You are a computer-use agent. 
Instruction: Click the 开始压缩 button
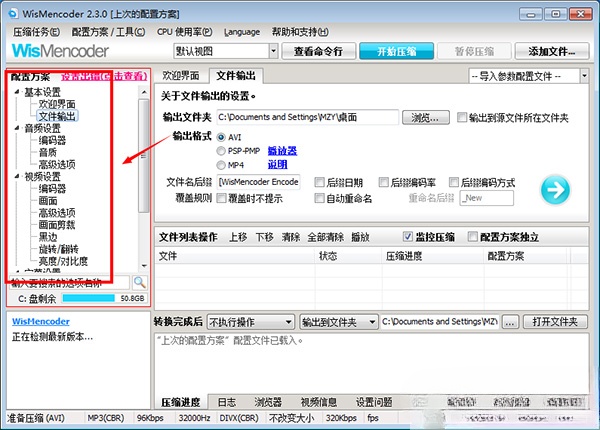coord(396,51)
